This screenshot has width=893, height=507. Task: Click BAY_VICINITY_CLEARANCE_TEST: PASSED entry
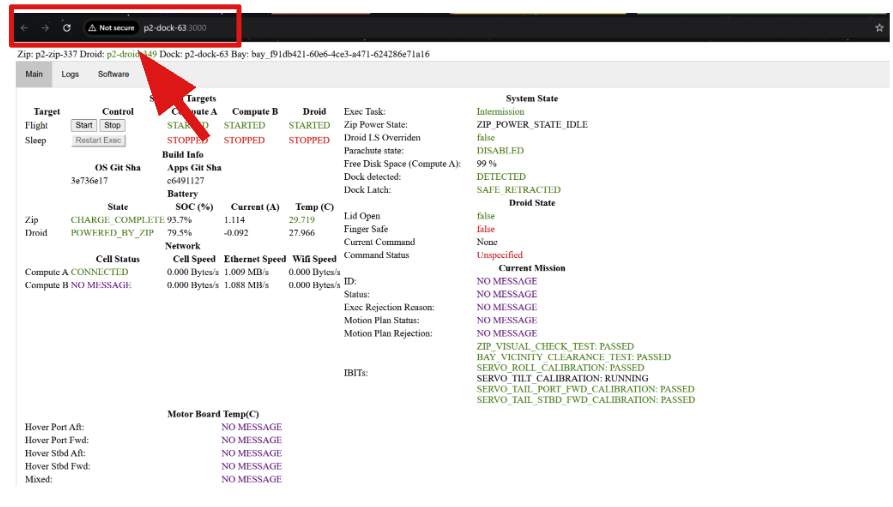pyautogui.click(x=574, y=357)
